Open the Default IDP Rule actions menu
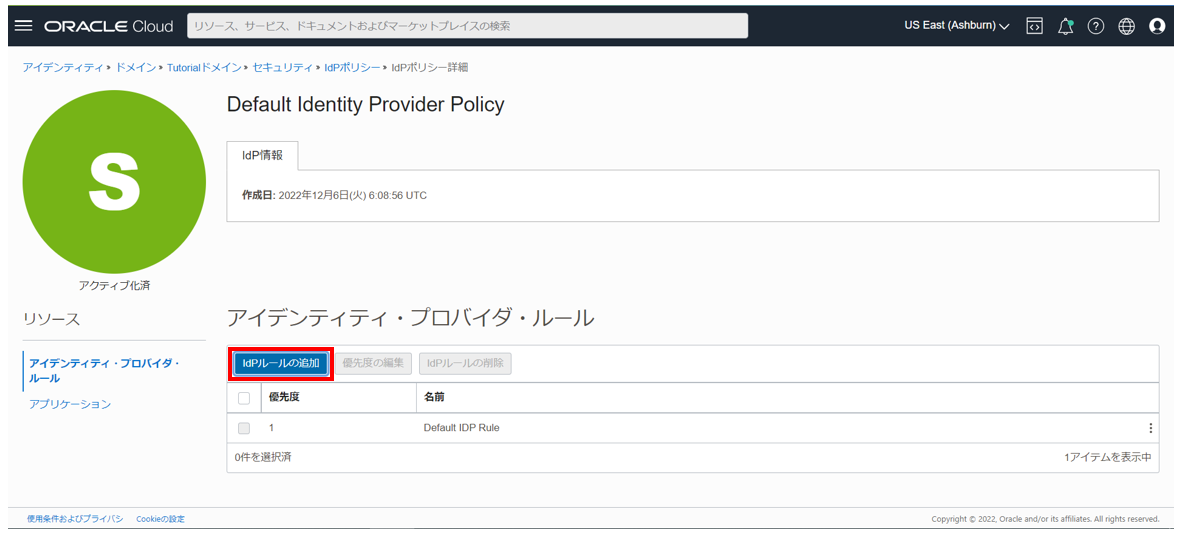1180x538 pixels. pos(1150,428)
